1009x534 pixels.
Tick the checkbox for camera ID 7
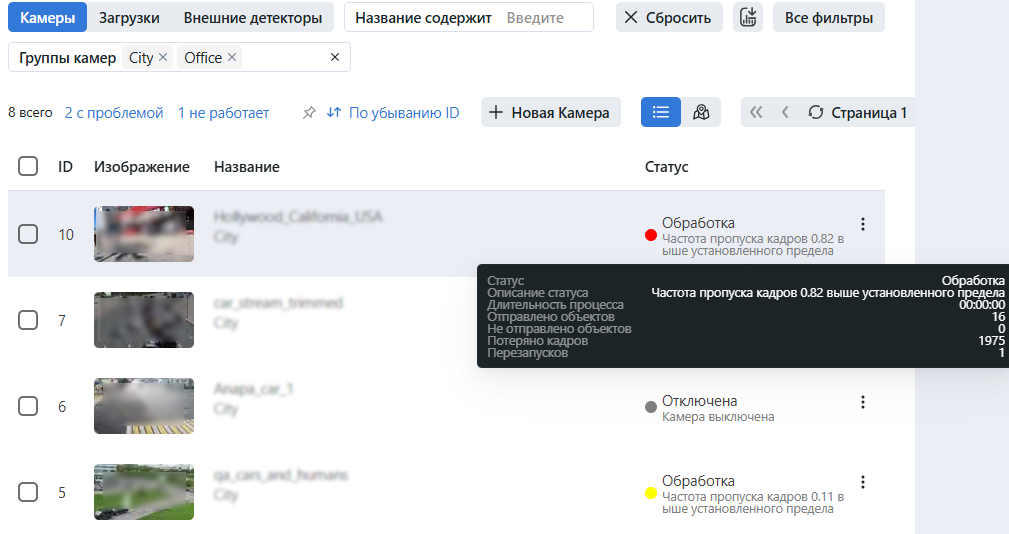pos(28,320)
